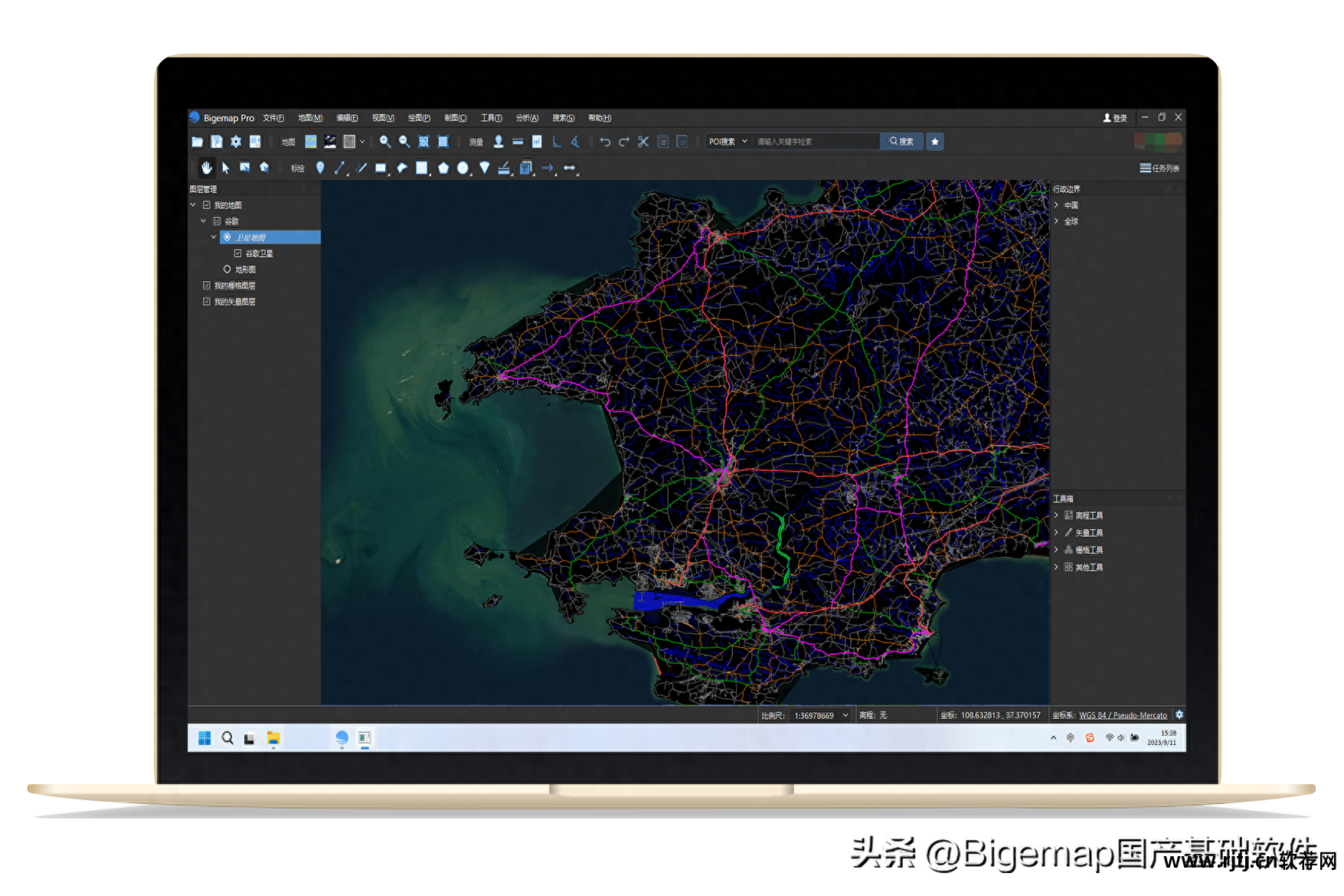Select the draw line tool
This screenshot has width=1344, height=896.
(340, 168)
